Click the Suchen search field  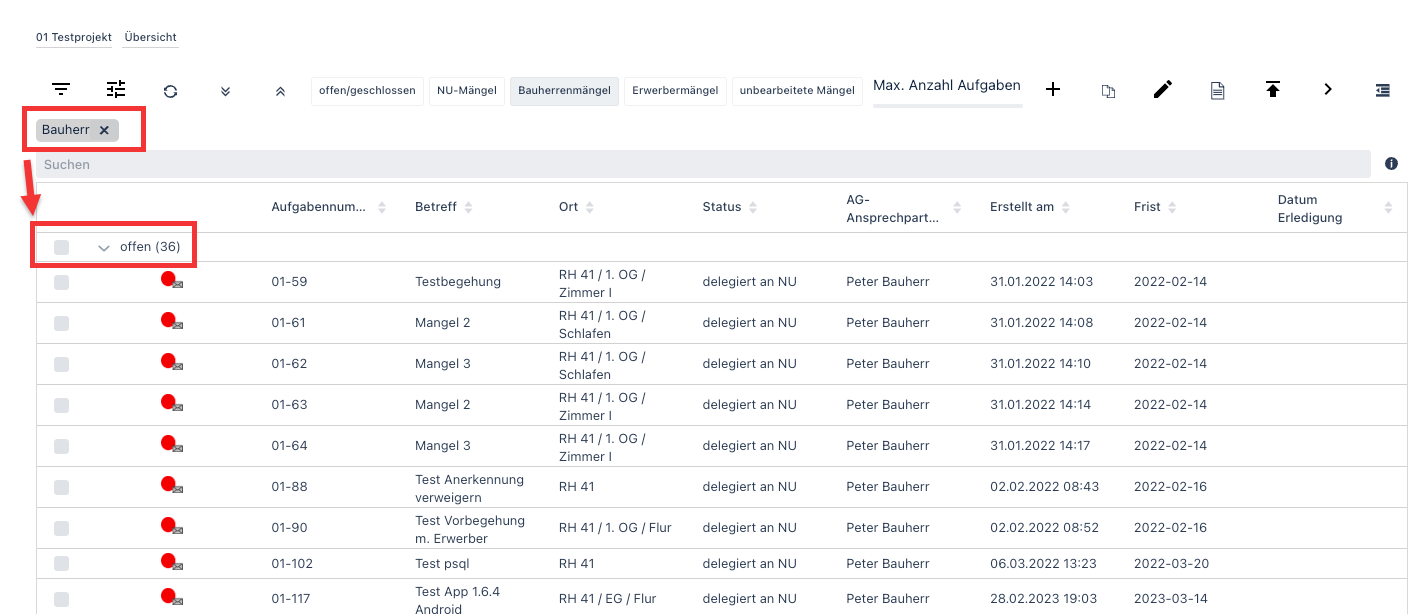pyautogui.click(x=700, y=164)
